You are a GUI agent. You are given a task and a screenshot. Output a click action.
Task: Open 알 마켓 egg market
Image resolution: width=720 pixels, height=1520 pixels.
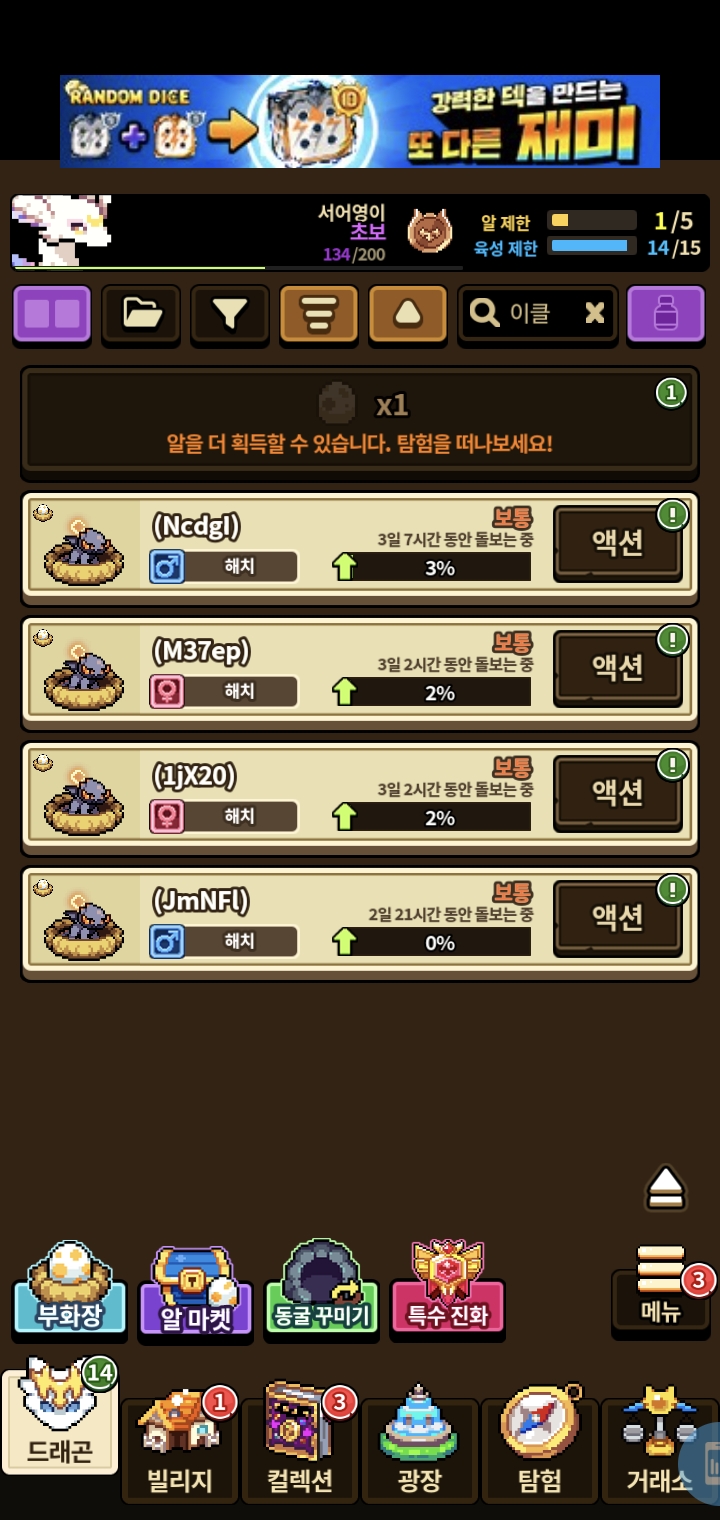(x=196, y=1291)
